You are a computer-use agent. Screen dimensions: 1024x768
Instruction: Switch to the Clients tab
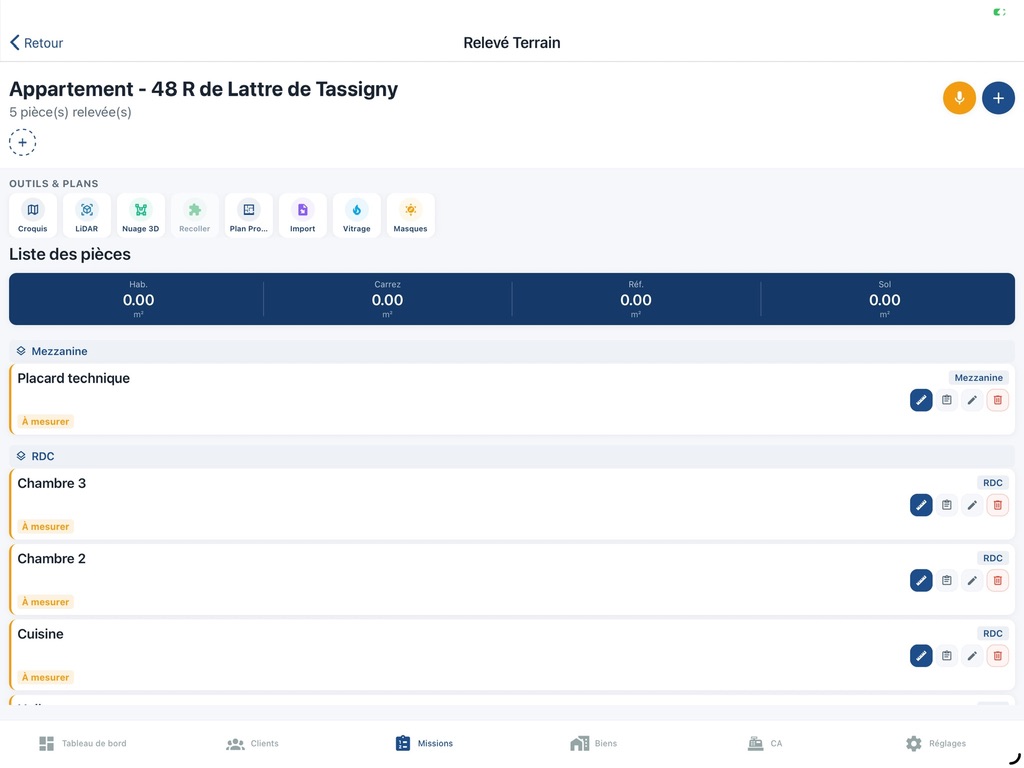[x=252, y=744]
